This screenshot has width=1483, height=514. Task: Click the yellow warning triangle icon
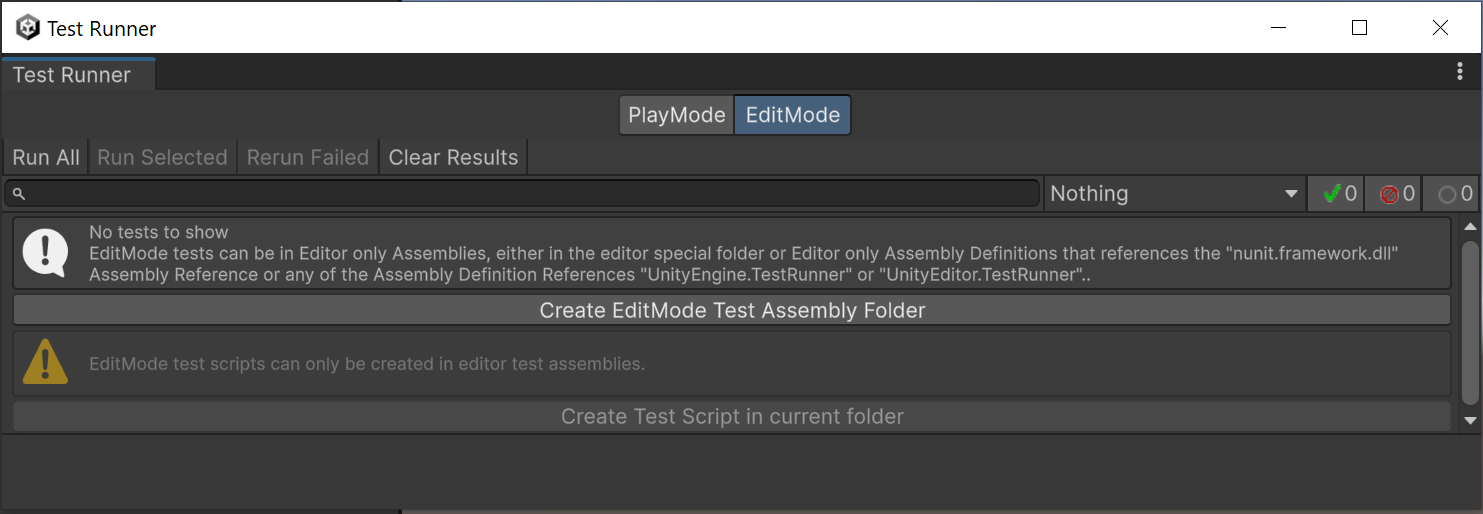coord(46,362)
